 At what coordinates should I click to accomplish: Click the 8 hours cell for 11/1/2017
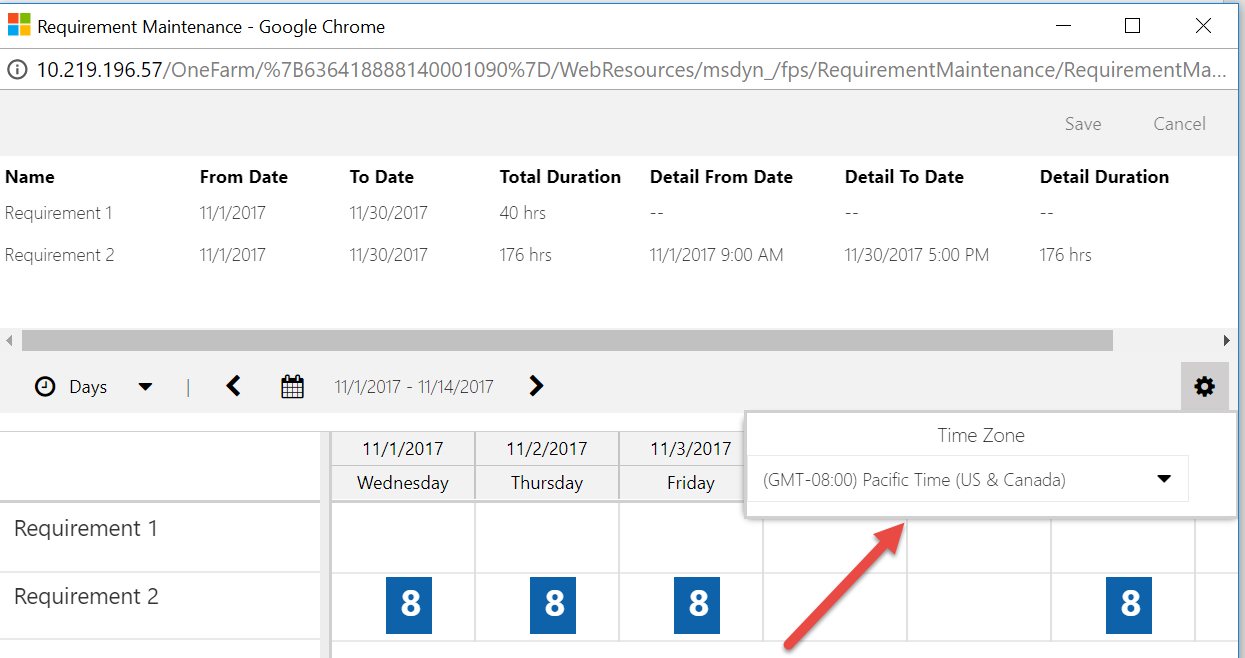409,604
